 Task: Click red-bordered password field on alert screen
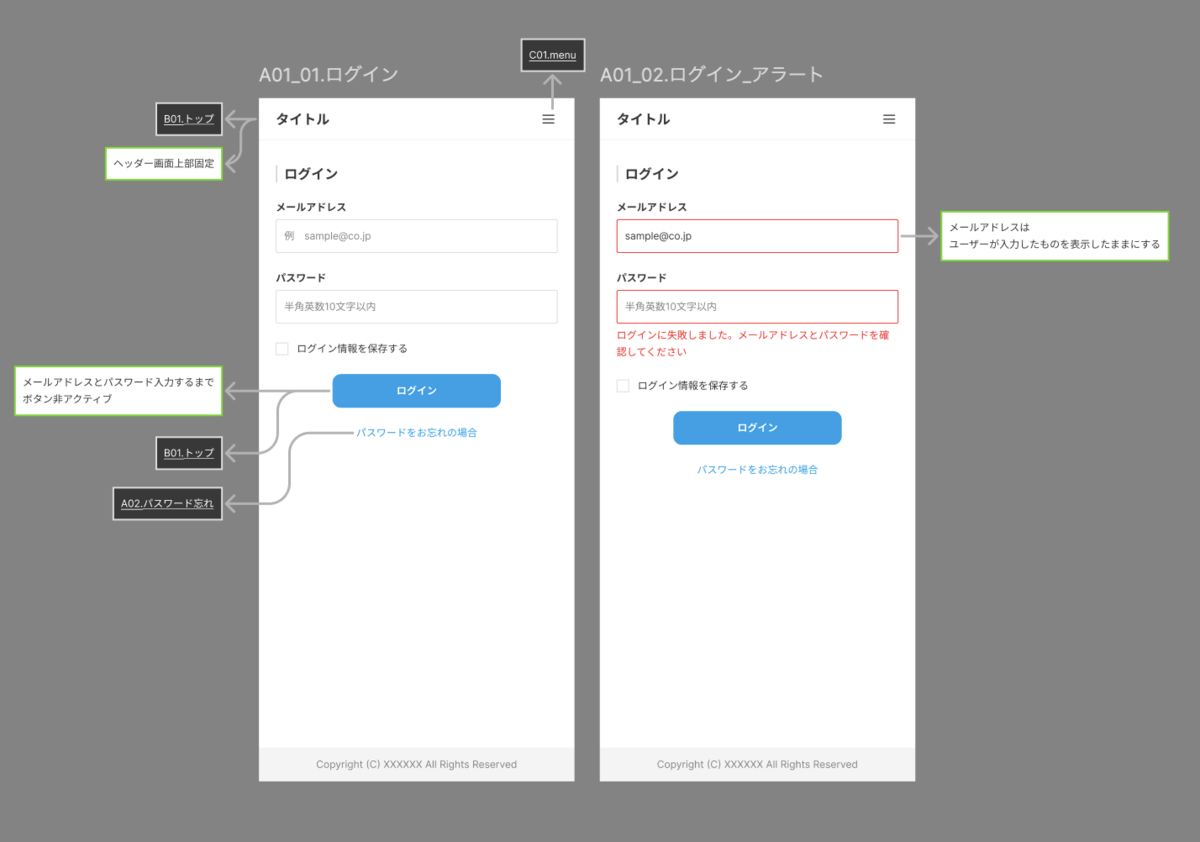pos(757,306)
